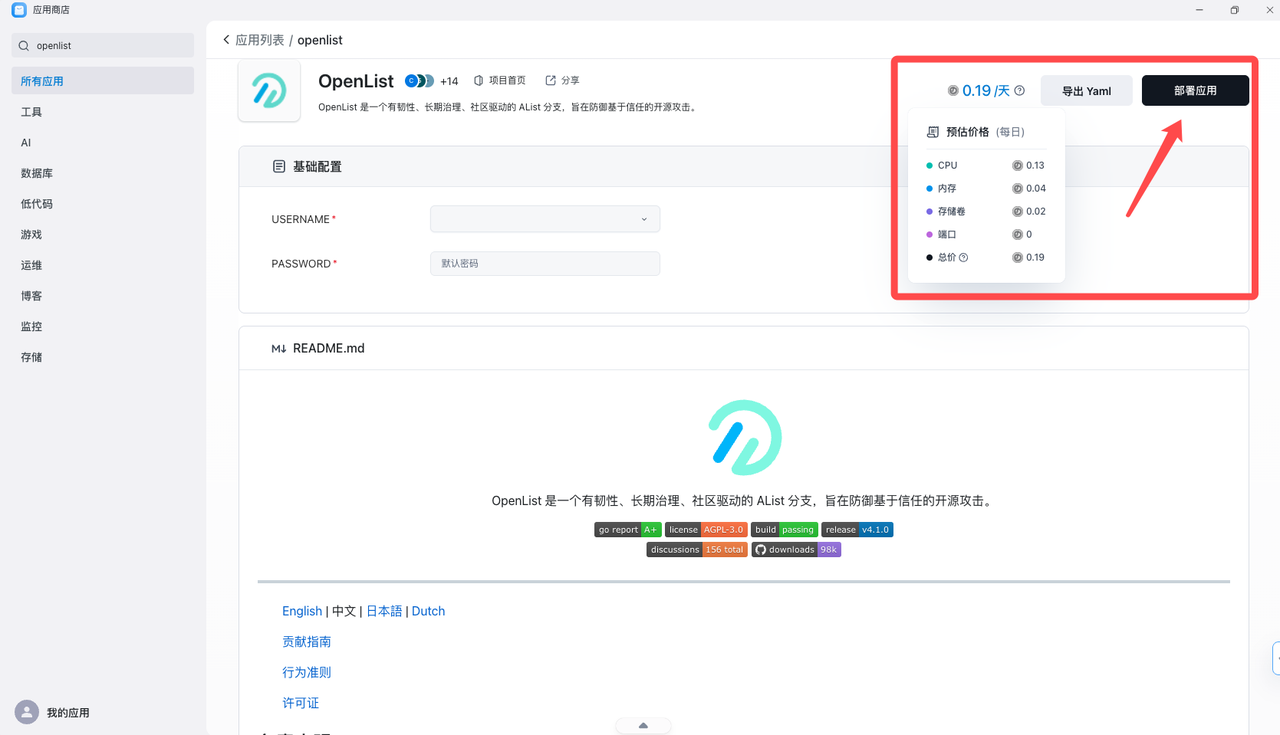Viewport: 1280px width, 735px height.
Task: Click the help icon beside 0.19/天
Action: [x=1020, y=91]
